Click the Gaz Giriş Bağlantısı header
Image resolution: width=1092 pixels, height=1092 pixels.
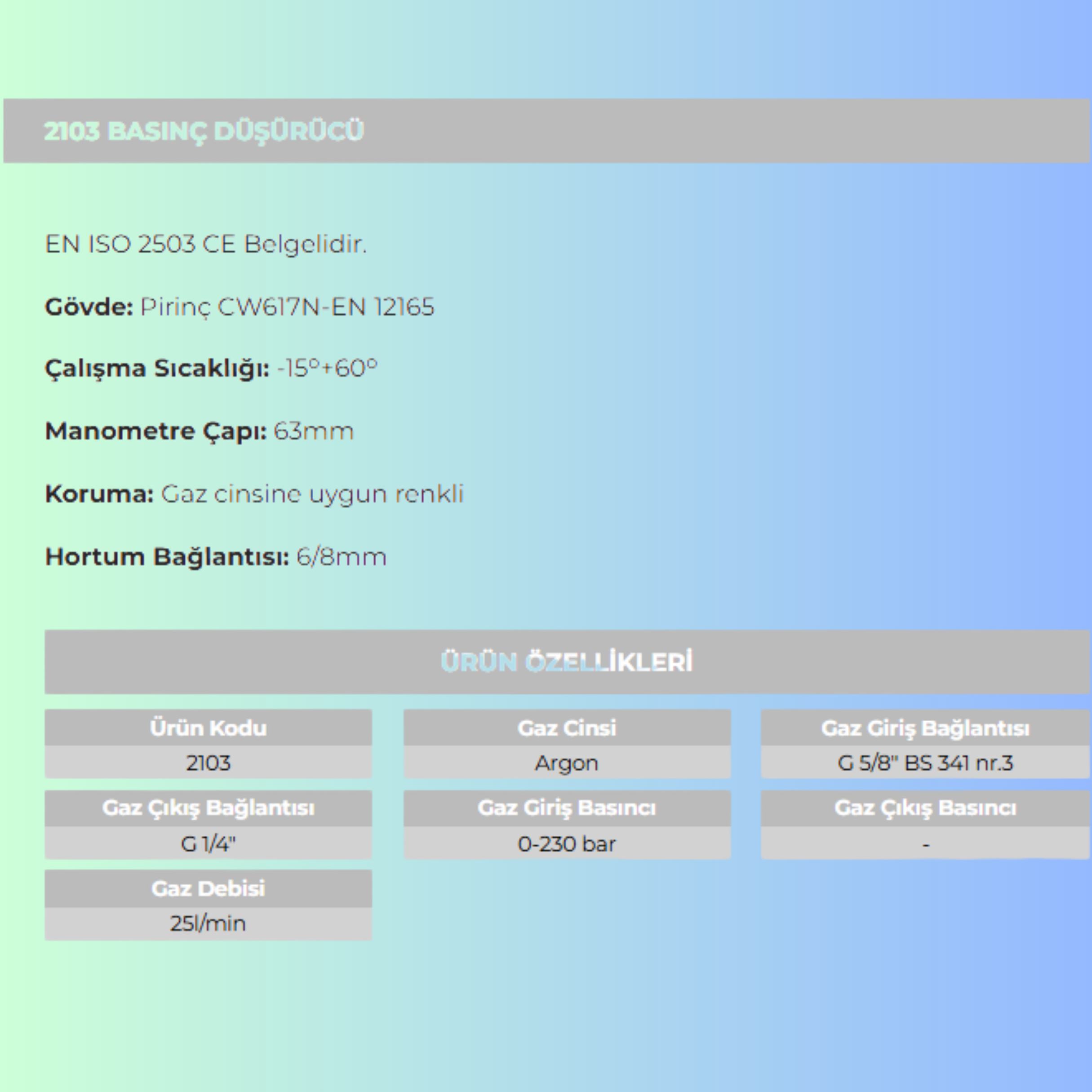[925, 728]
